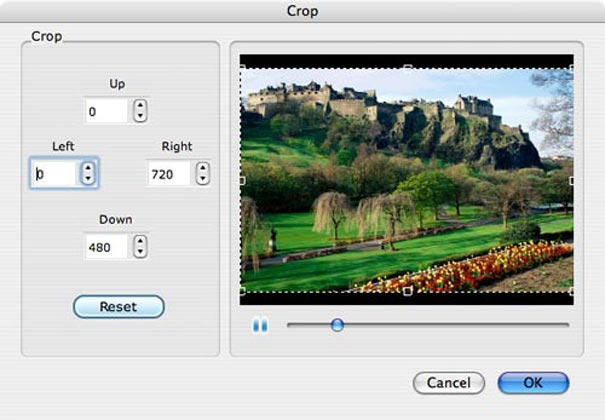Click the playback position slider knob

tap(337, 325)
